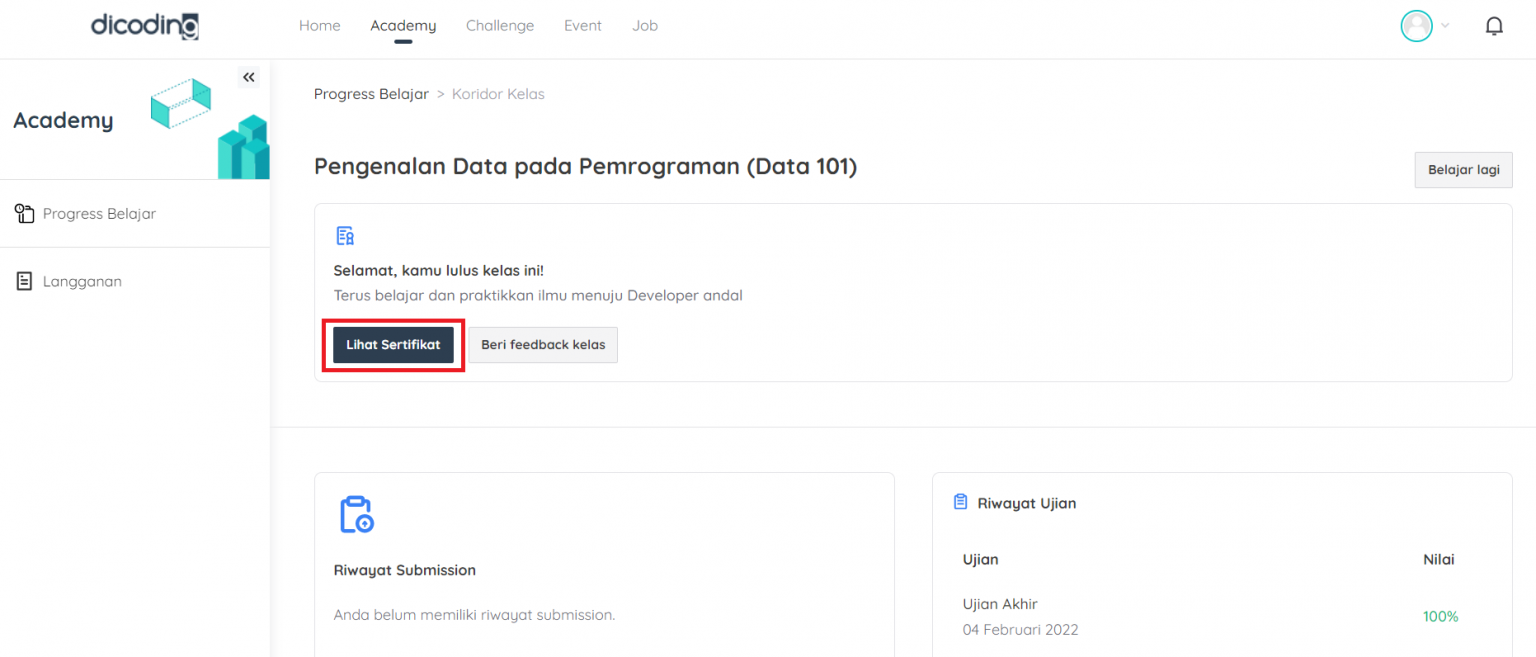Click the Dicoding logo in the header
The image size is (1536, 657).
click(x=143, y=25)
